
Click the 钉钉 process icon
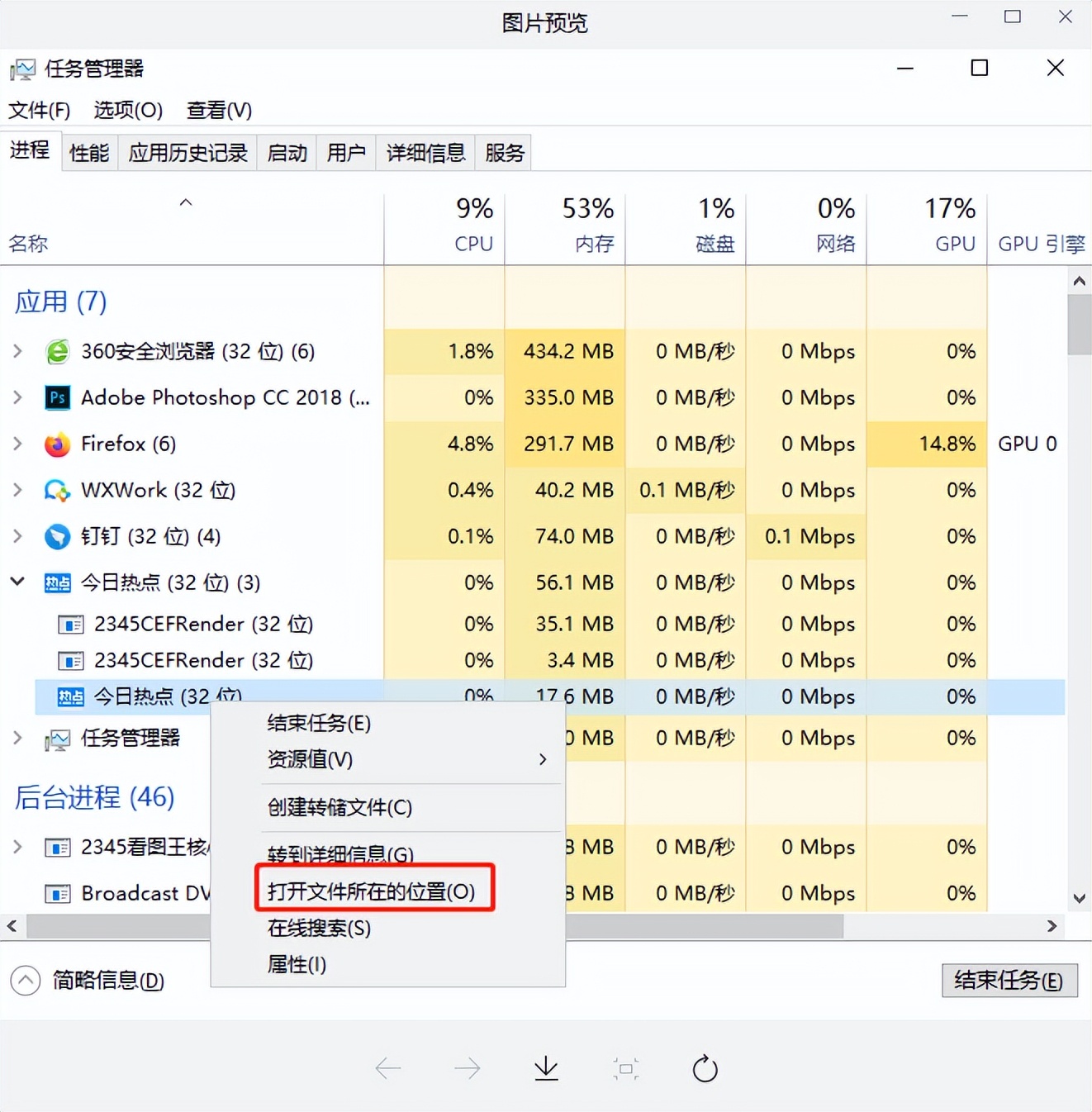click(56, 536)
